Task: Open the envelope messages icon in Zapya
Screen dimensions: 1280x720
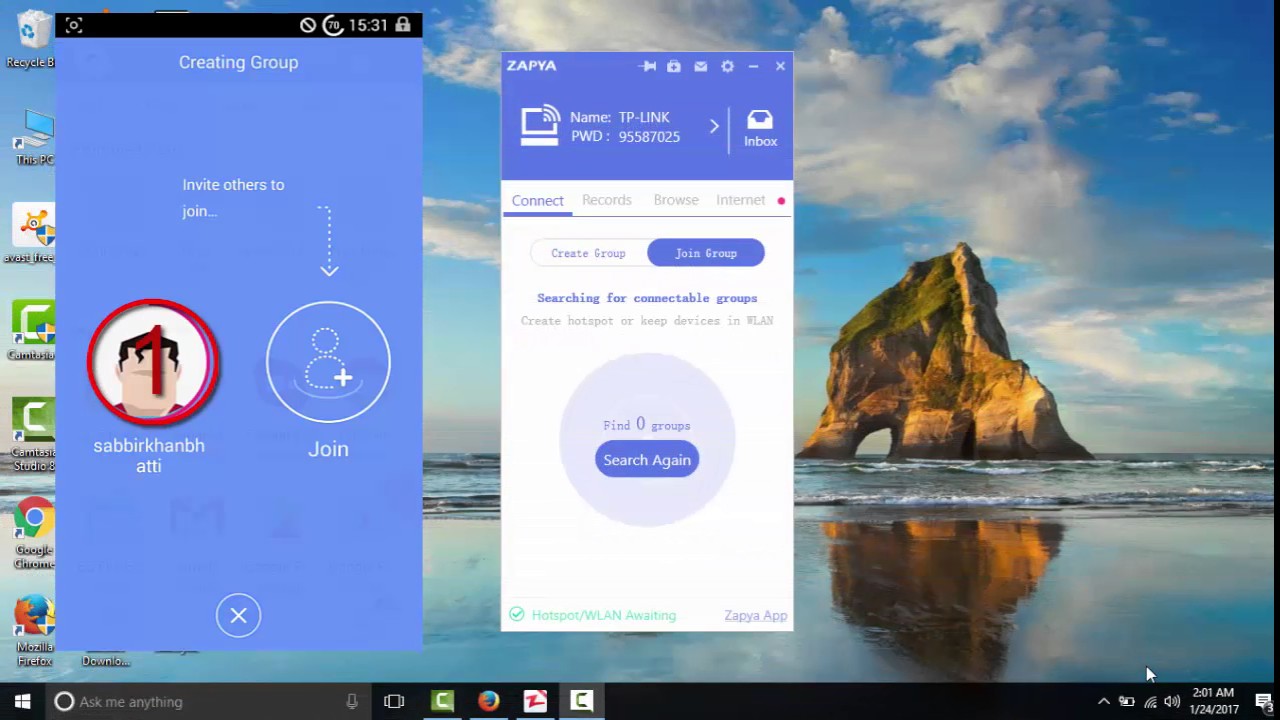Action: [701, 66]
